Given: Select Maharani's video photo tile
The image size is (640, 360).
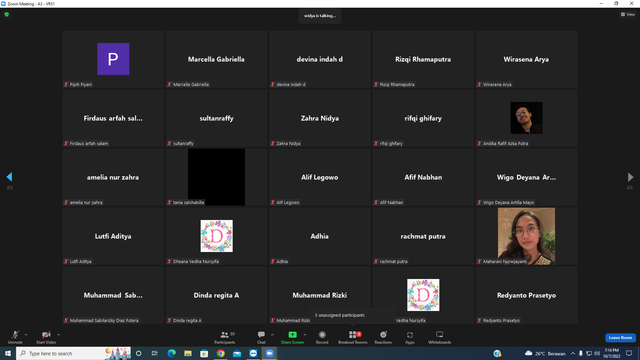Looking at the screenshot, I should 526,236.
